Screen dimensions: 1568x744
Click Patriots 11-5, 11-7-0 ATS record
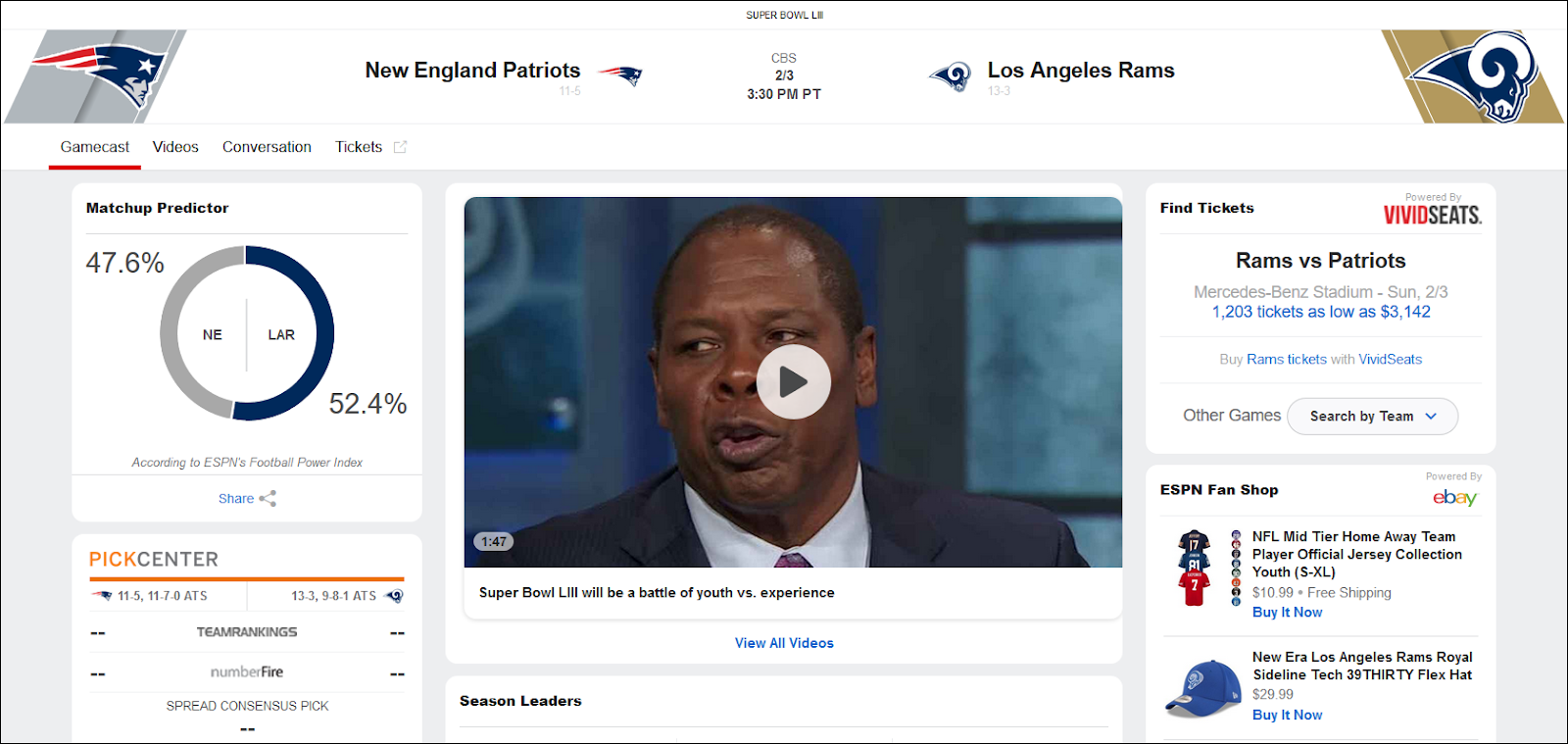[163, 596]
